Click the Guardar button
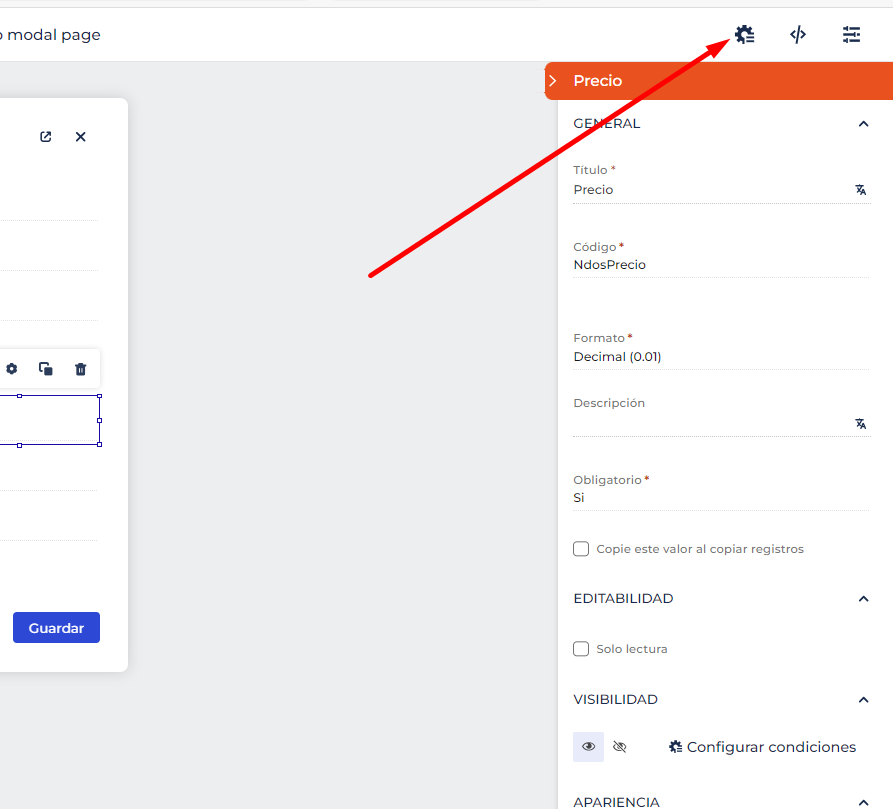The height and width of the screenshot is (809, 893). pos(56,627)
